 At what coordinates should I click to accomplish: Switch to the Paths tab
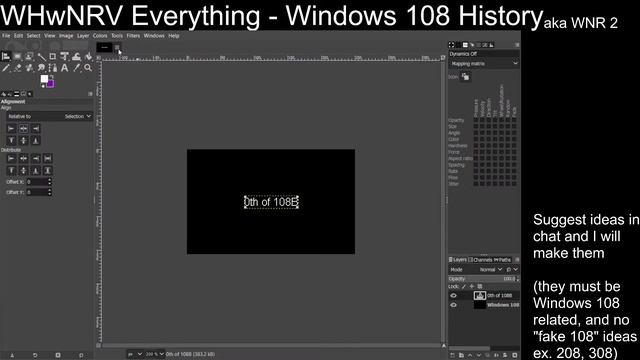pos(502,260)
